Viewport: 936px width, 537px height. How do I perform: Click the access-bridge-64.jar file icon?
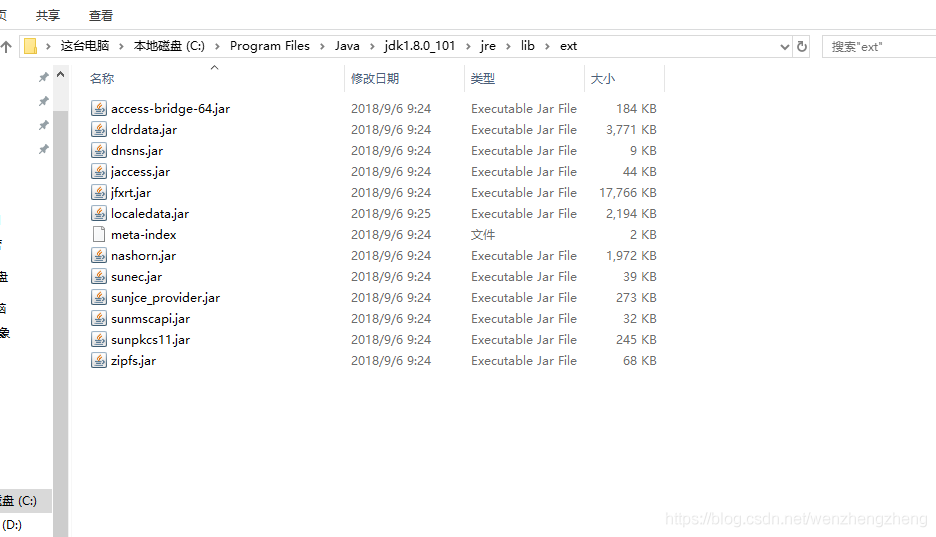point(99,109)
